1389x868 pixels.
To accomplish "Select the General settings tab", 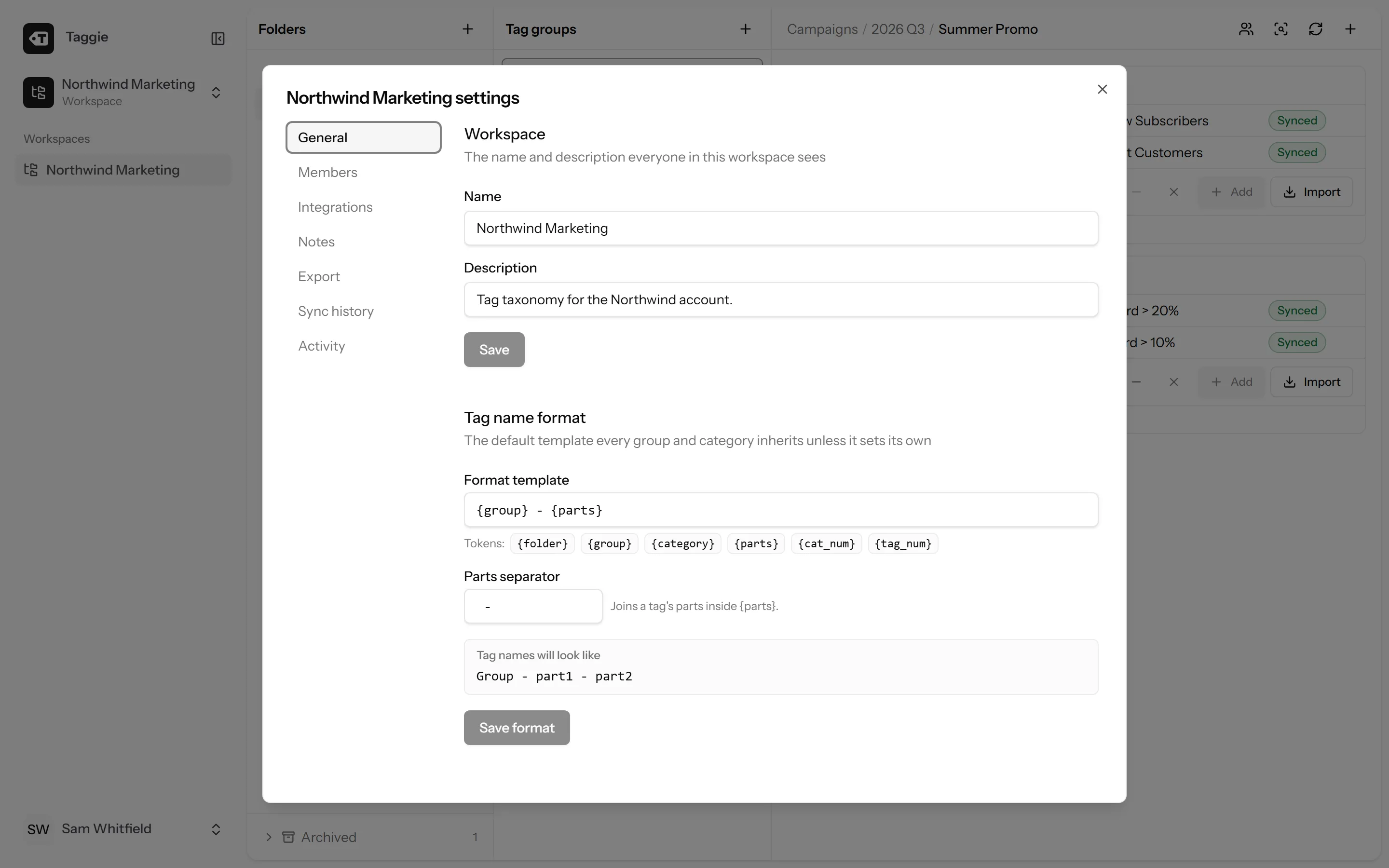I will point(363,137).
